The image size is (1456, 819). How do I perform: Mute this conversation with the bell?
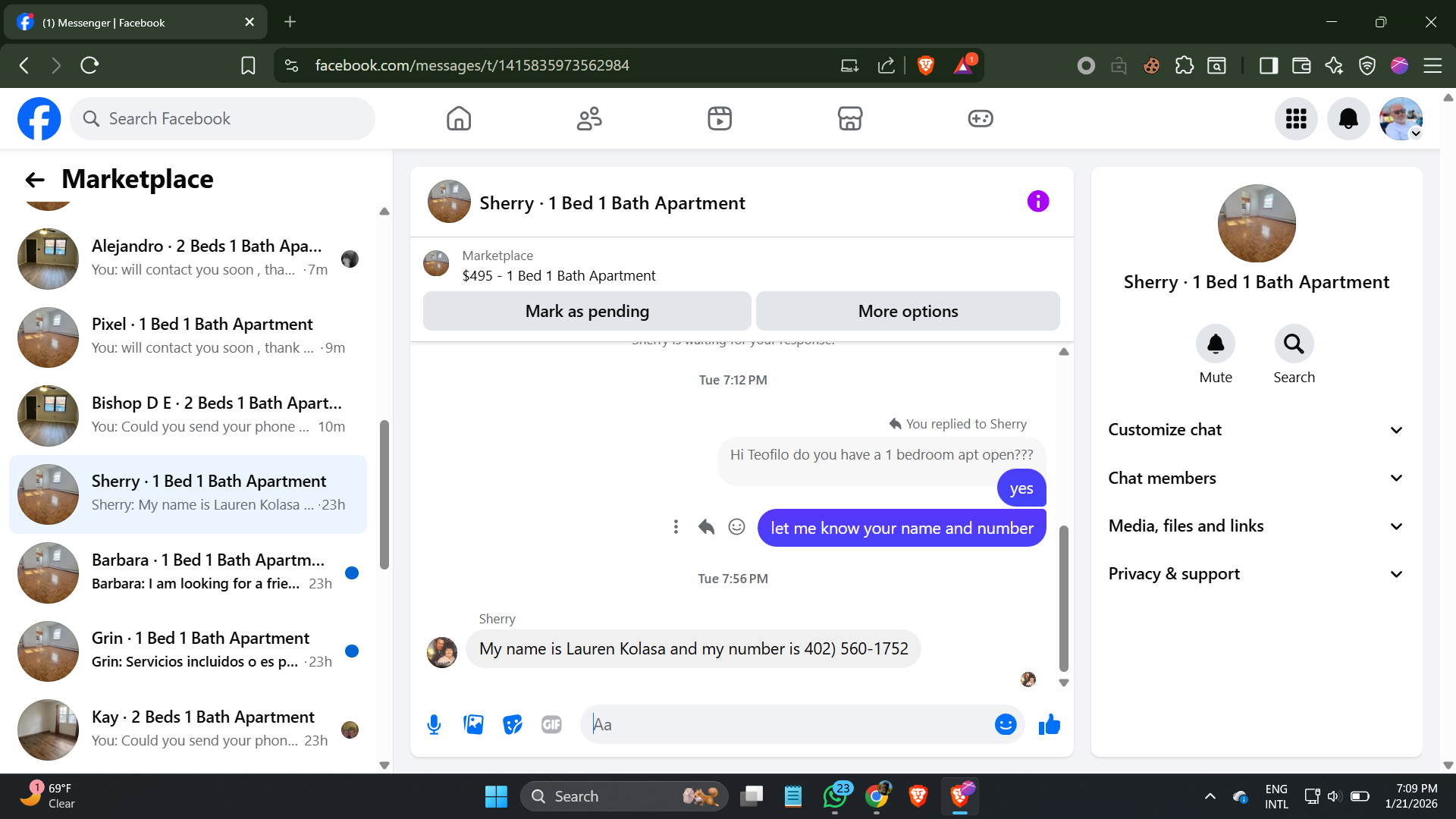1215,345
